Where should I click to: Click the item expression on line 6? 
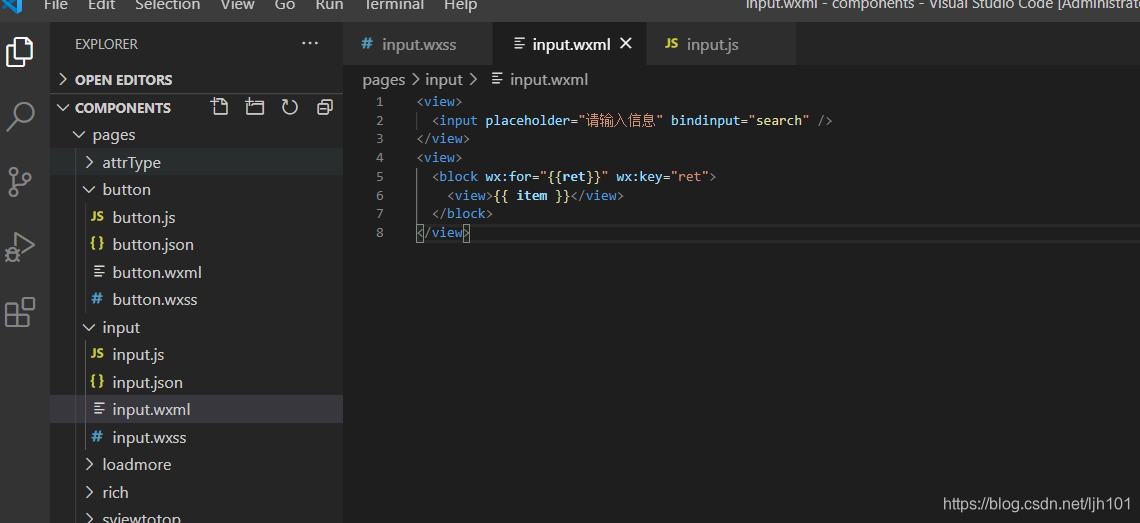pos(531,195)
